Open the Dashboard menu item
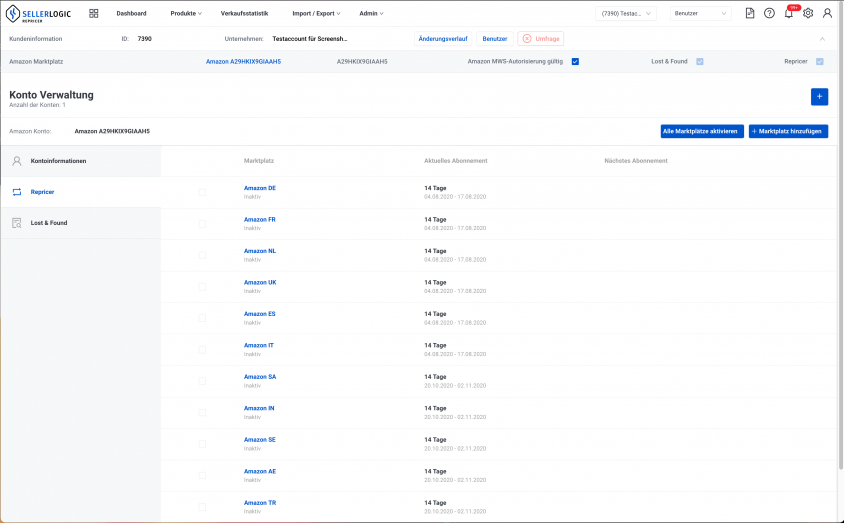 pos(131,13)
